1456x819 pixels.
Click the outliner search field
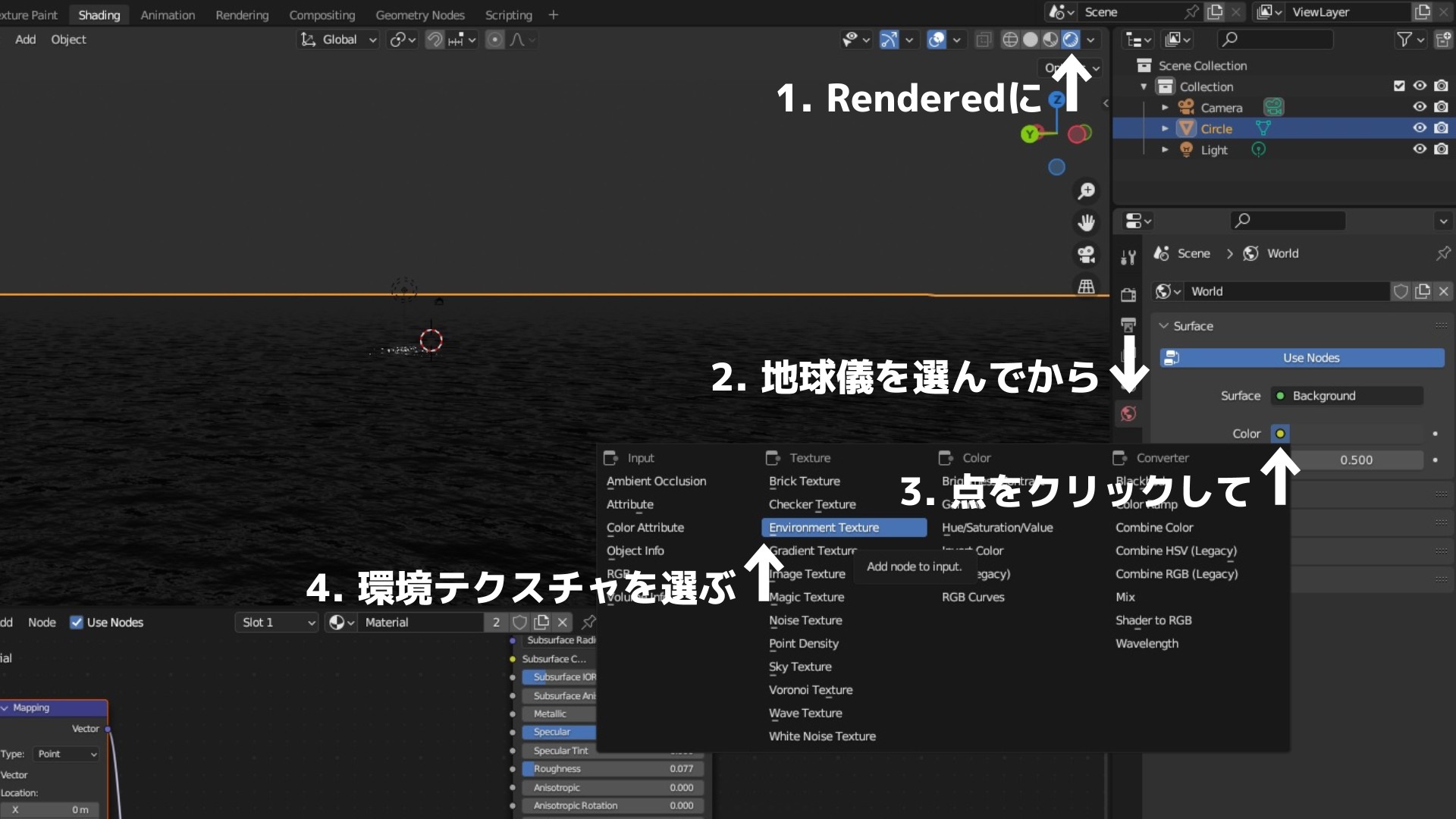[1282, 39]
